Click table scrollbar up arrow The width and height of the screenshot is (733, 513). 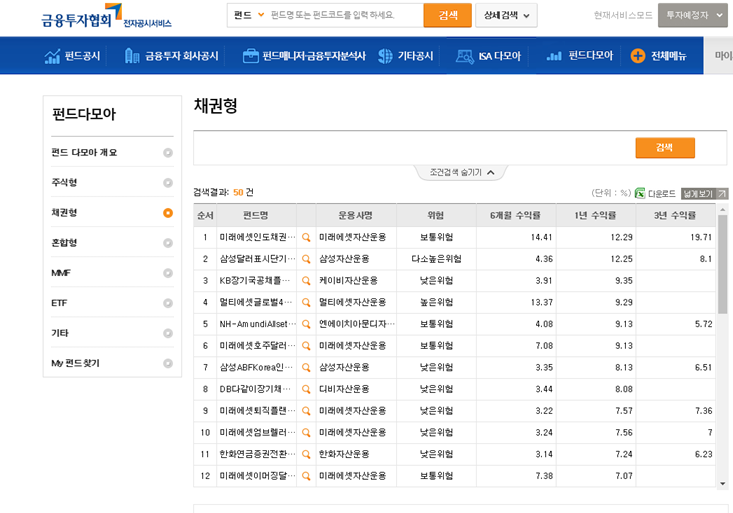[x=722, y=210]
